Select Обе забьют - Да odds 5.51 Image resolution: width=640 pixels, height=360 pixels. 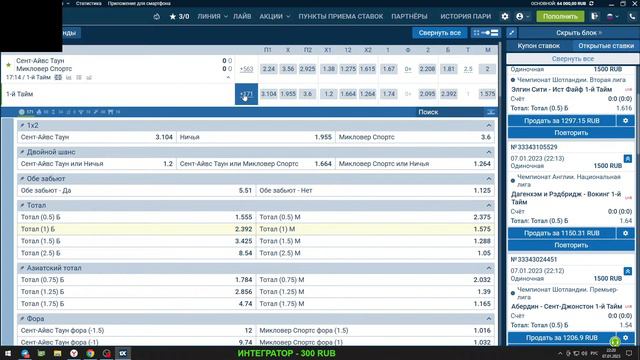(137, 190)
